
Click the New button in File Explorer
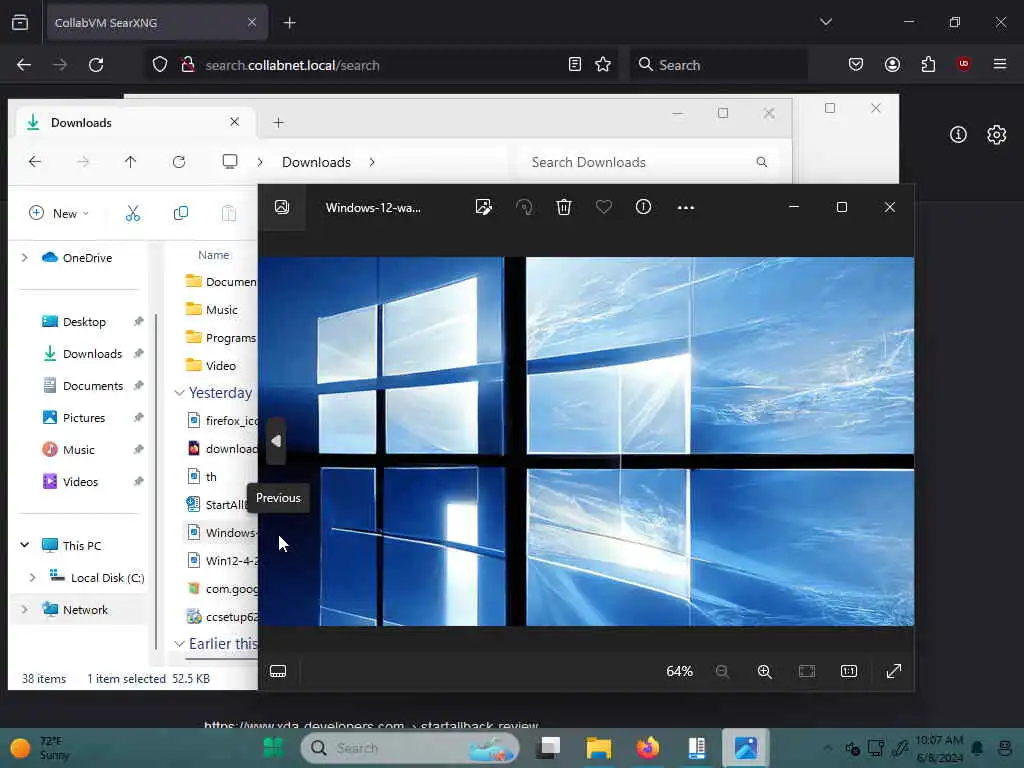[59, 213]
